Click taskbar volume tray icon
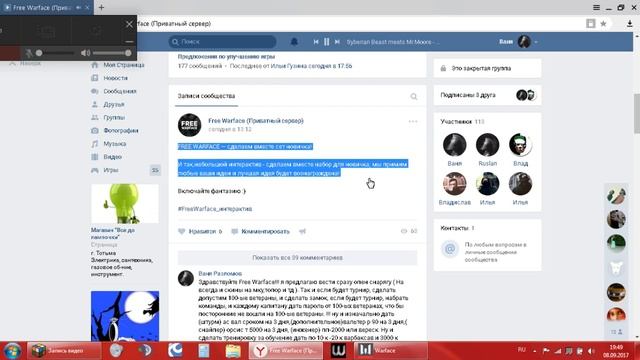This screenshot has height=360, width=640. tap(591, 351)
